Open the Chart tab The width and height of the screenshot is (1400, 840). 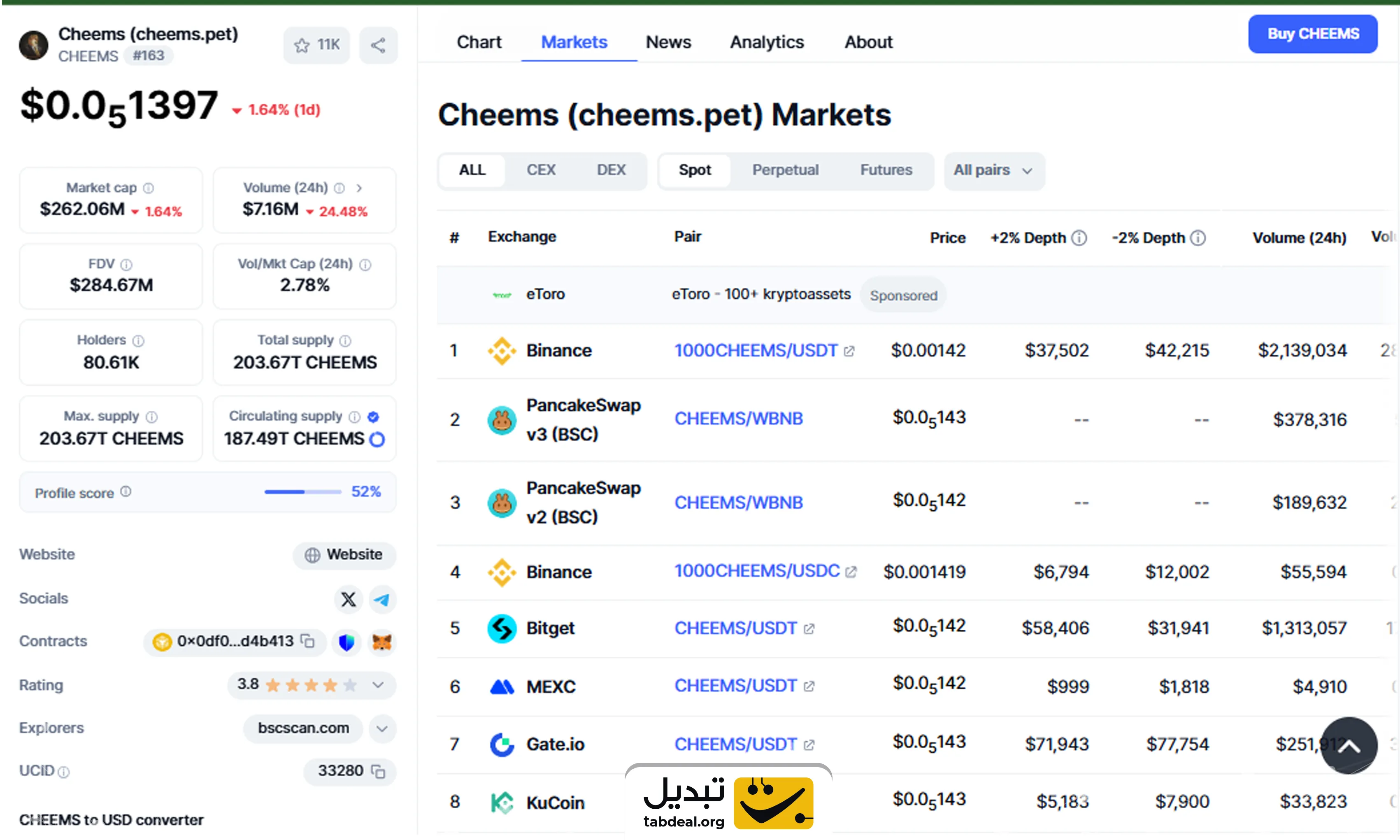[479, 42]
